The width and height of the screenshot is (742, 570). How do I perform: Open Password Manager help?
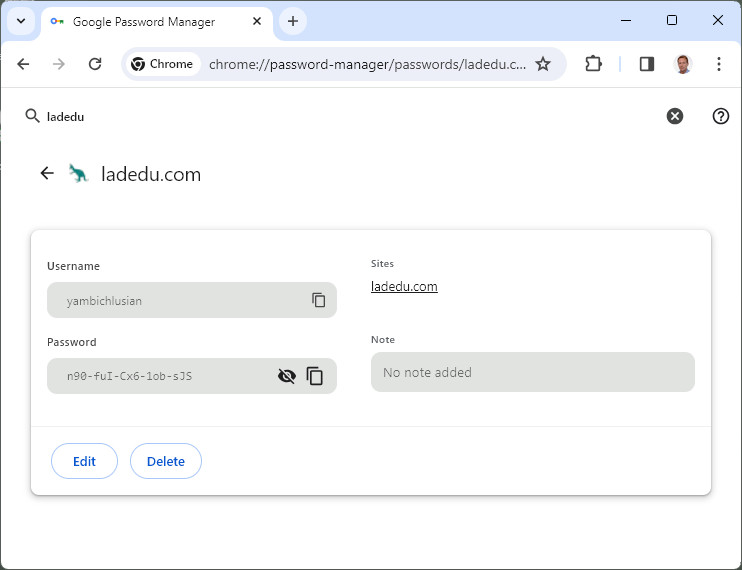click(x=721, y=116)
